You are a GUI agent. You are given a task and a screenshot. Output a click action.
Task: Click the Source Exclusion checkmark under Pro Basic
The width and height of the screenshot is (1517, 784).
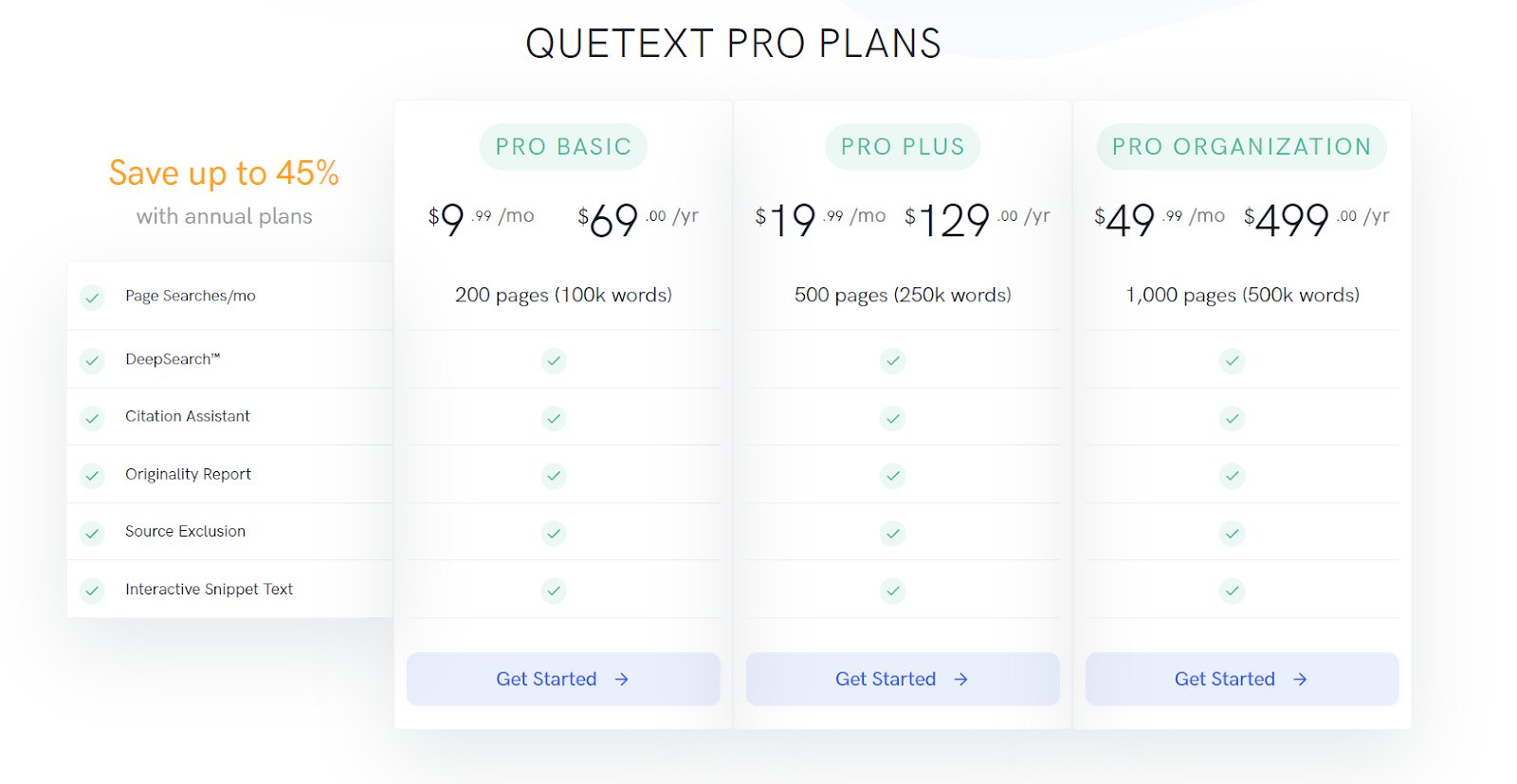click(554, 533)
